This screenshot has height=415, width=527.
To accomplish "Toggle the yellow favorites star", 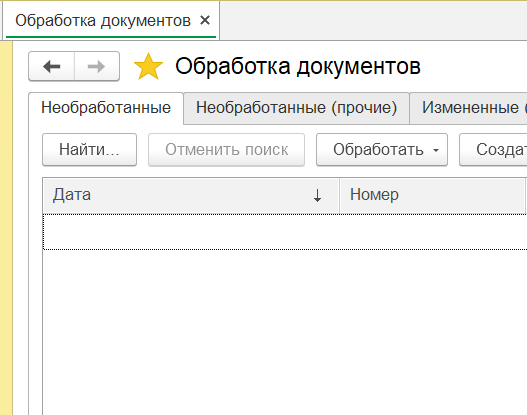I will point(148,67).
